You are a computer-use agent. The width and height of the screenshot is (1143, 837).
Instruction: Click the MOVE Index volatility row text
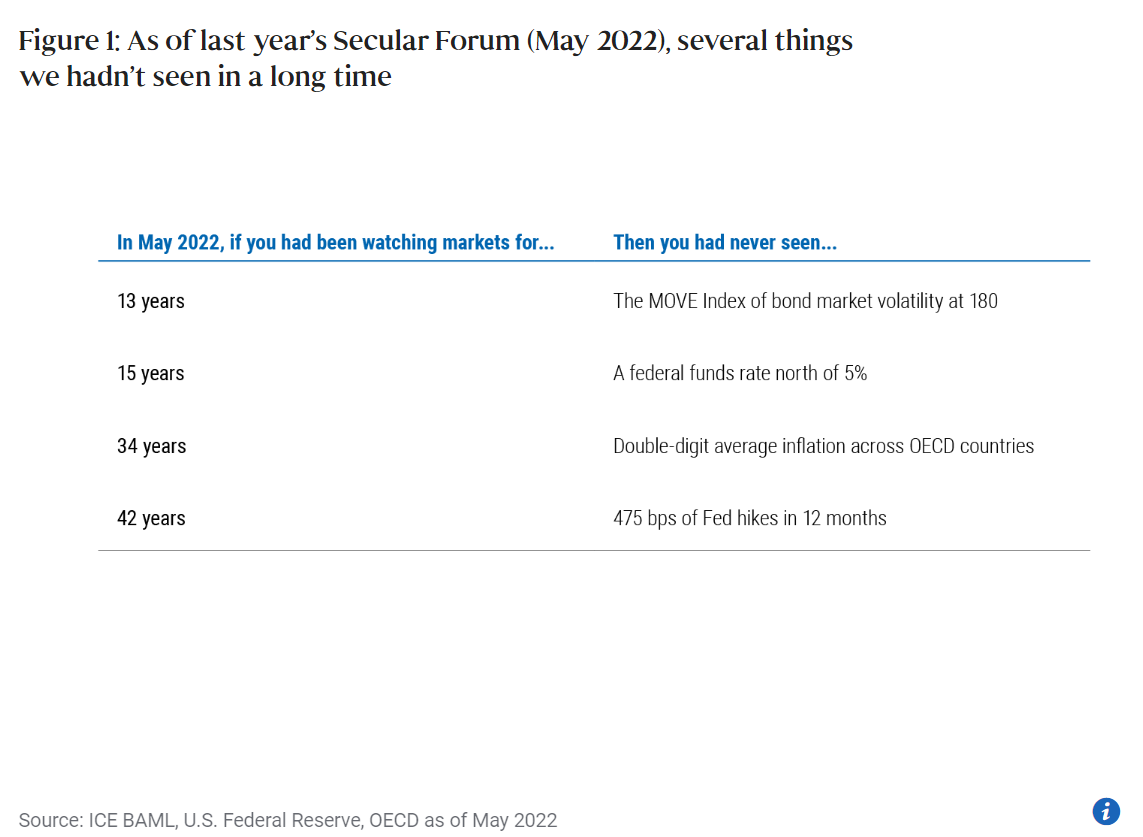pos(805,301)
